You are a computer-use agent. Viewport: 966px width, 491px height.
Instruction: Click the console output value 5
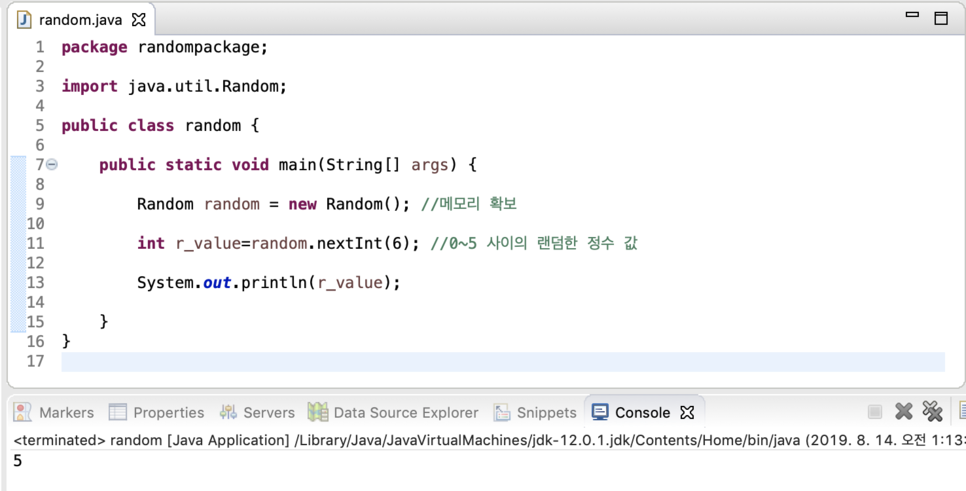coord(17,461)
